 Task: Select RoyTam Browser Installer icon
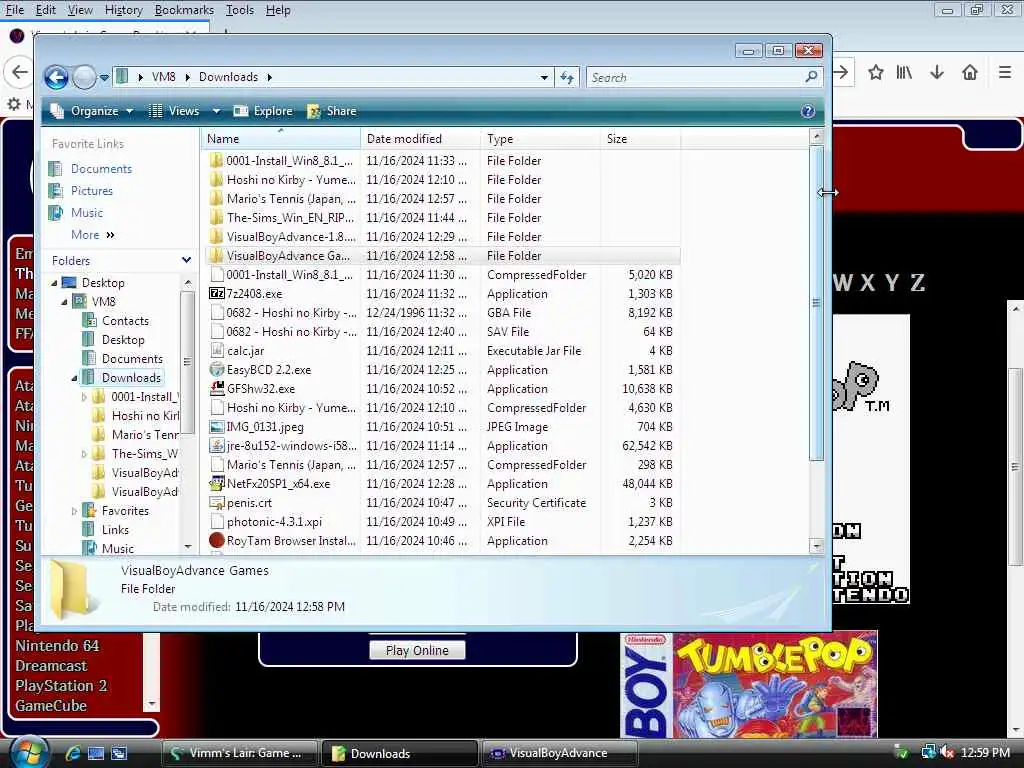217,541
